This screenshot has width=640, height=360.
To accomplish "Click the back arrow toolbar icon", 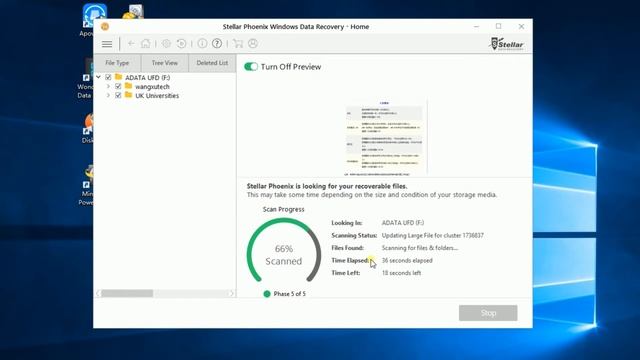I will (131, 43).
